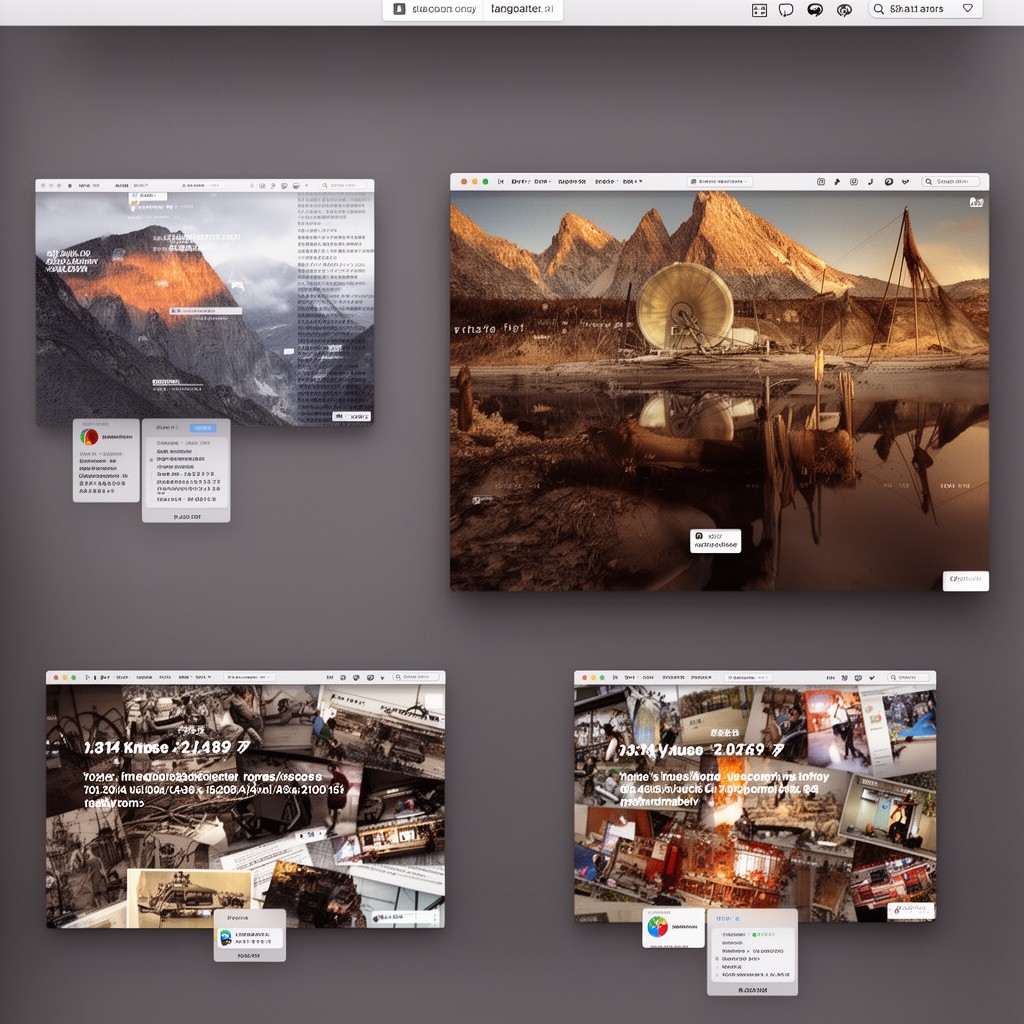Click the search field in the mountain window

click(x=344, y=185)
